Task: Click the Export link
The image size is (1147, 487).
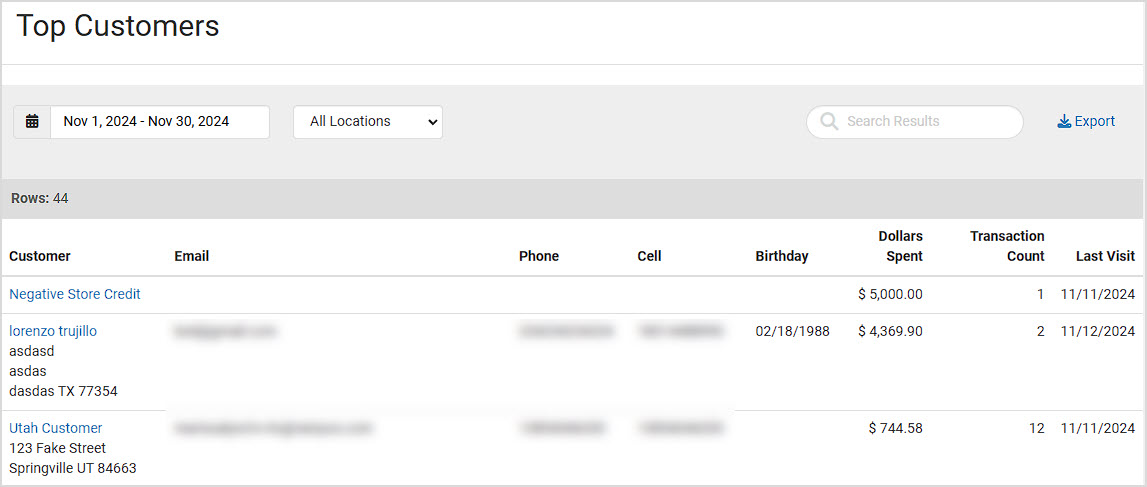Action: click(x=1086, y=121)
